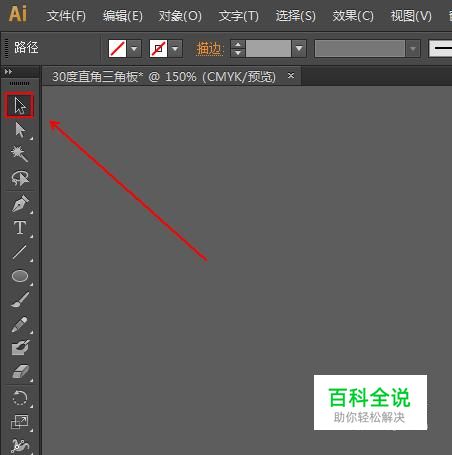This screenshot has width=452, height=455.
Task: Select the Eraser tool
Action: point(20,372)
